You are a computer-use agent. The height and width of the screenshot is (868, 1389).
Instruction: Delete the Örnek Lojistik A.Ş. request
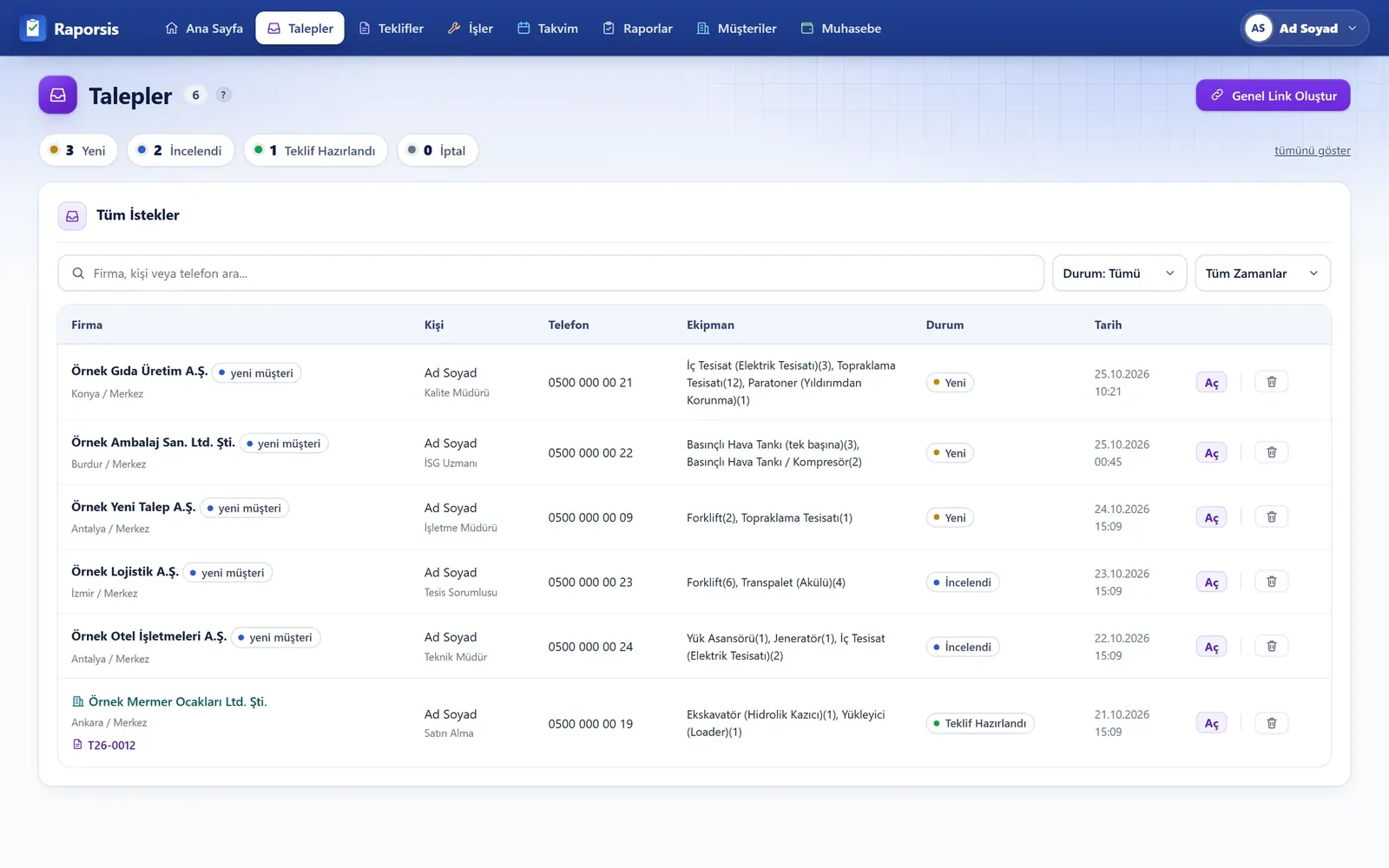(x=1272, y=582)
